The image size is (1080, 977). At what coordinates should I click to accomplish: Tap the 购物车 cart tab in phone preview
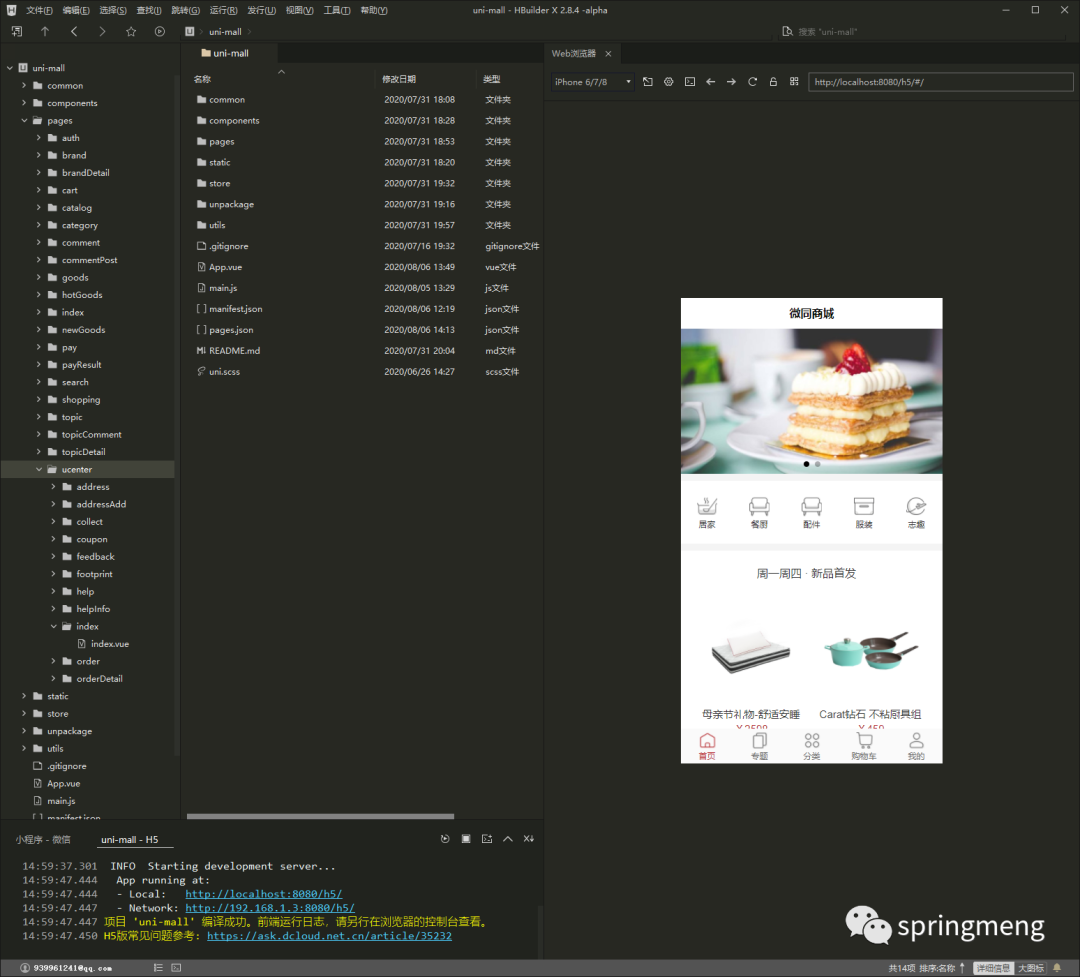point(864,746)
